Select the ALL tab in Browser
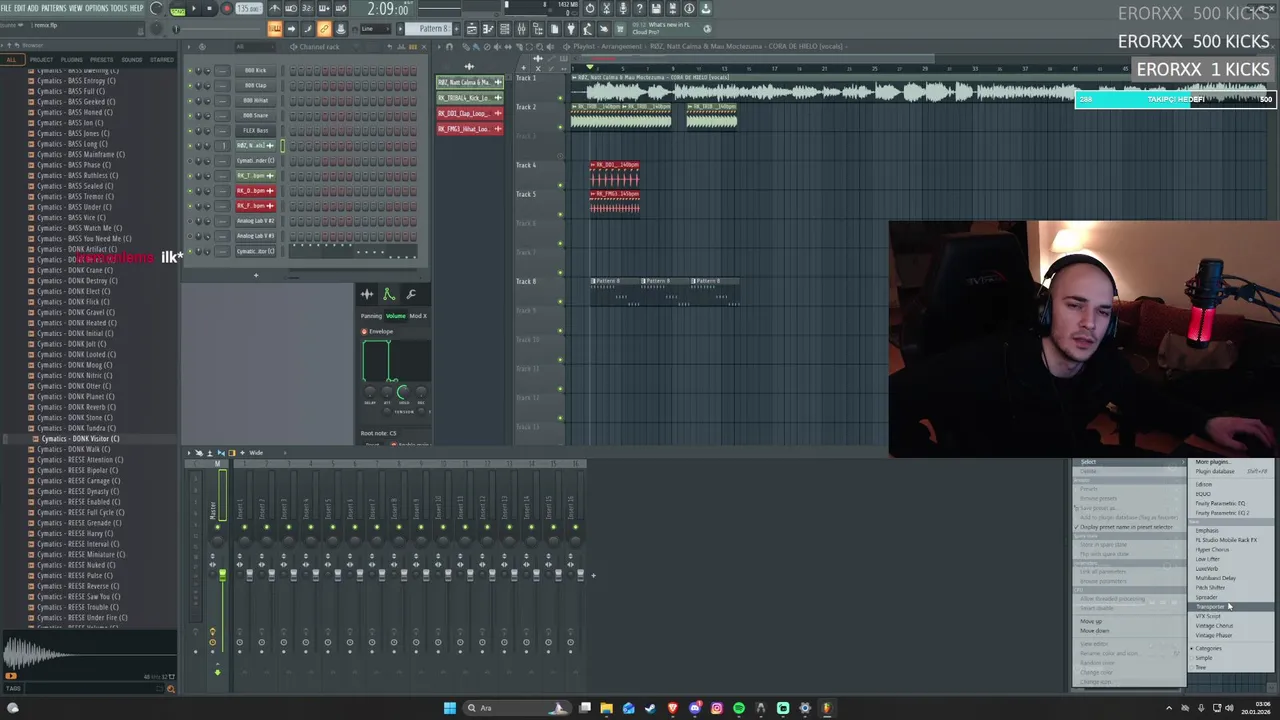1280x720 pixels. pos(11,59)
